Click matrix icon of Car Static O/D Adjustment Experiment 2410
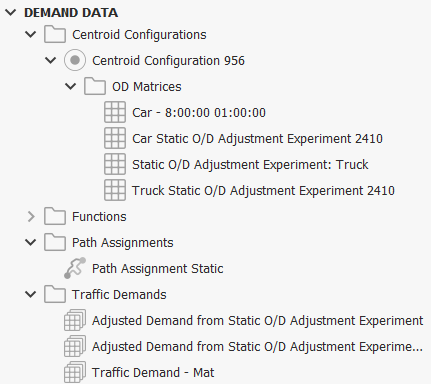Viewport: 431px width, 384px height. click(x=115, y=138)
